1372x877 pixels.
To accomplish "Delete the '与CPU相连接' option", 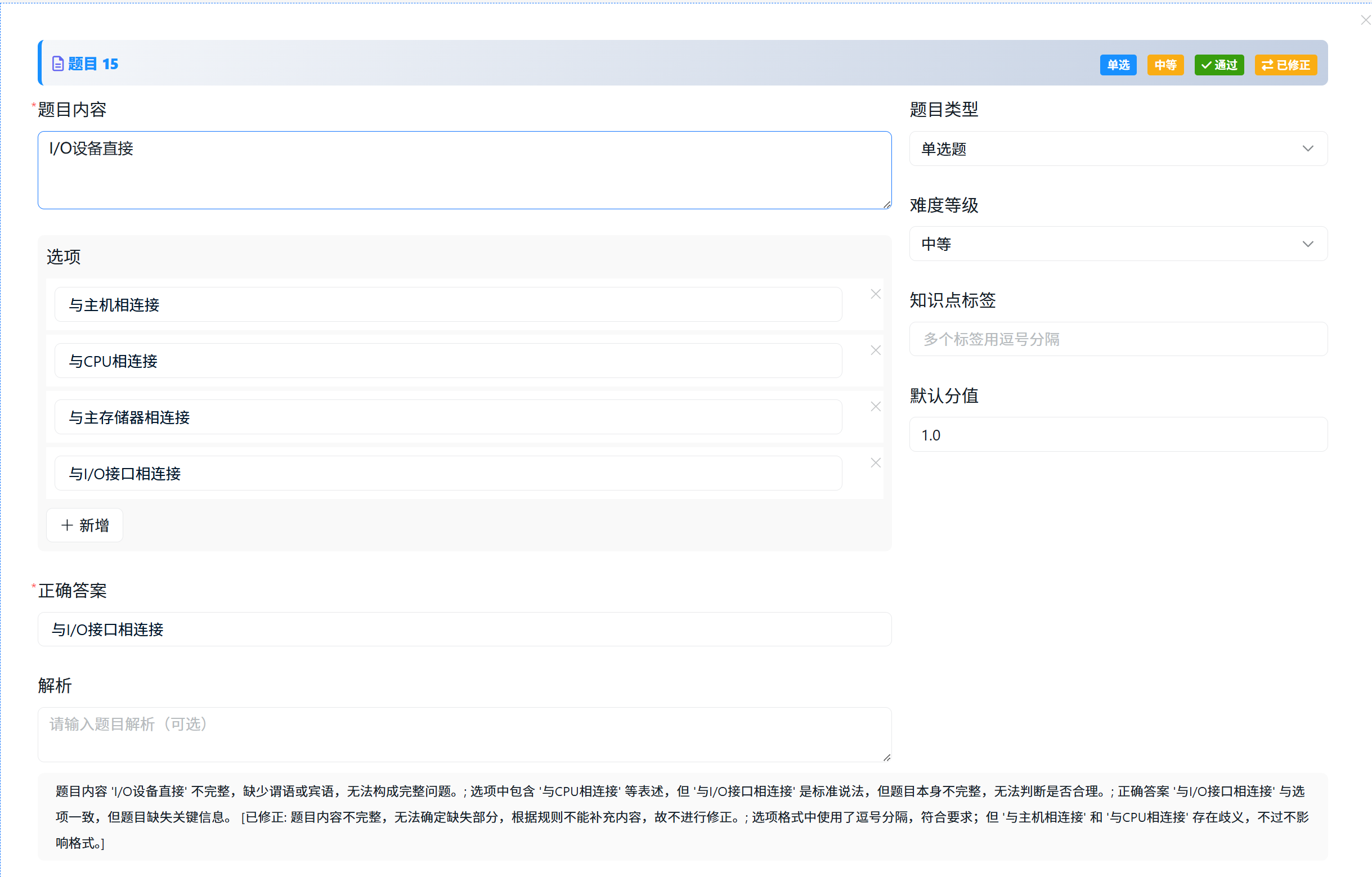I will click(x=875, y=350).
